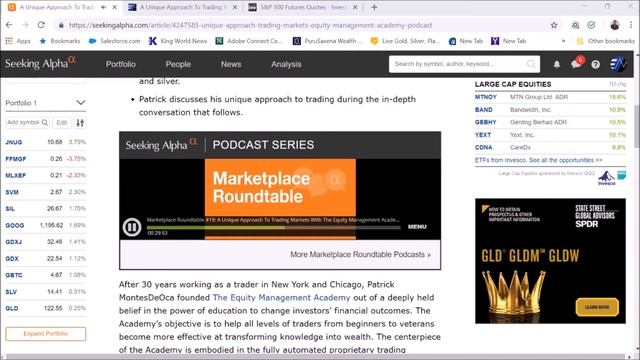Open Adobe Connect bookmark
Screen dimensions: 640x360
(249, 41)
